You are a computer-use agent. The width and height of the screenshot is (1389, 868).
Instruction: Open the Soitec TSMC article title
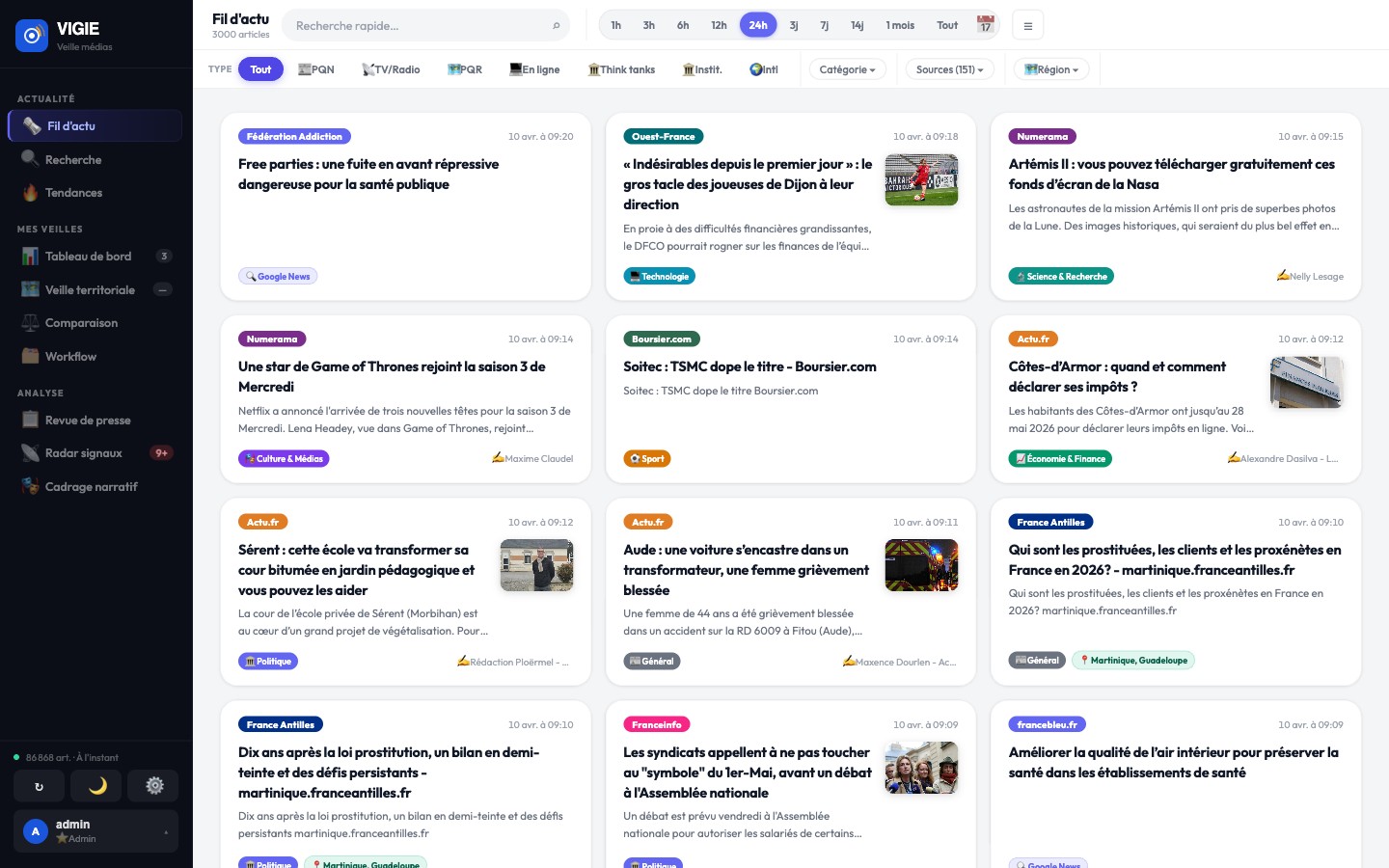(x=750, y=366)
